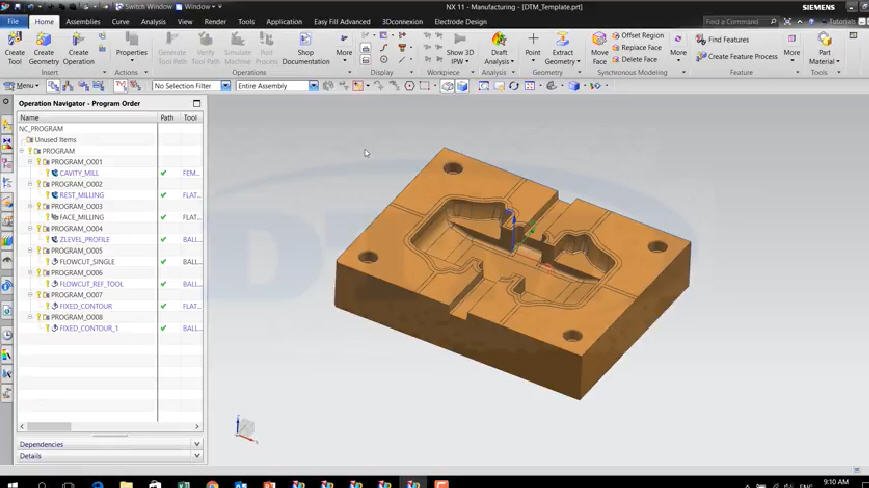This screenshot has height=488, width=869.
Task: Click the Find a Command search box
Action: 740,21
